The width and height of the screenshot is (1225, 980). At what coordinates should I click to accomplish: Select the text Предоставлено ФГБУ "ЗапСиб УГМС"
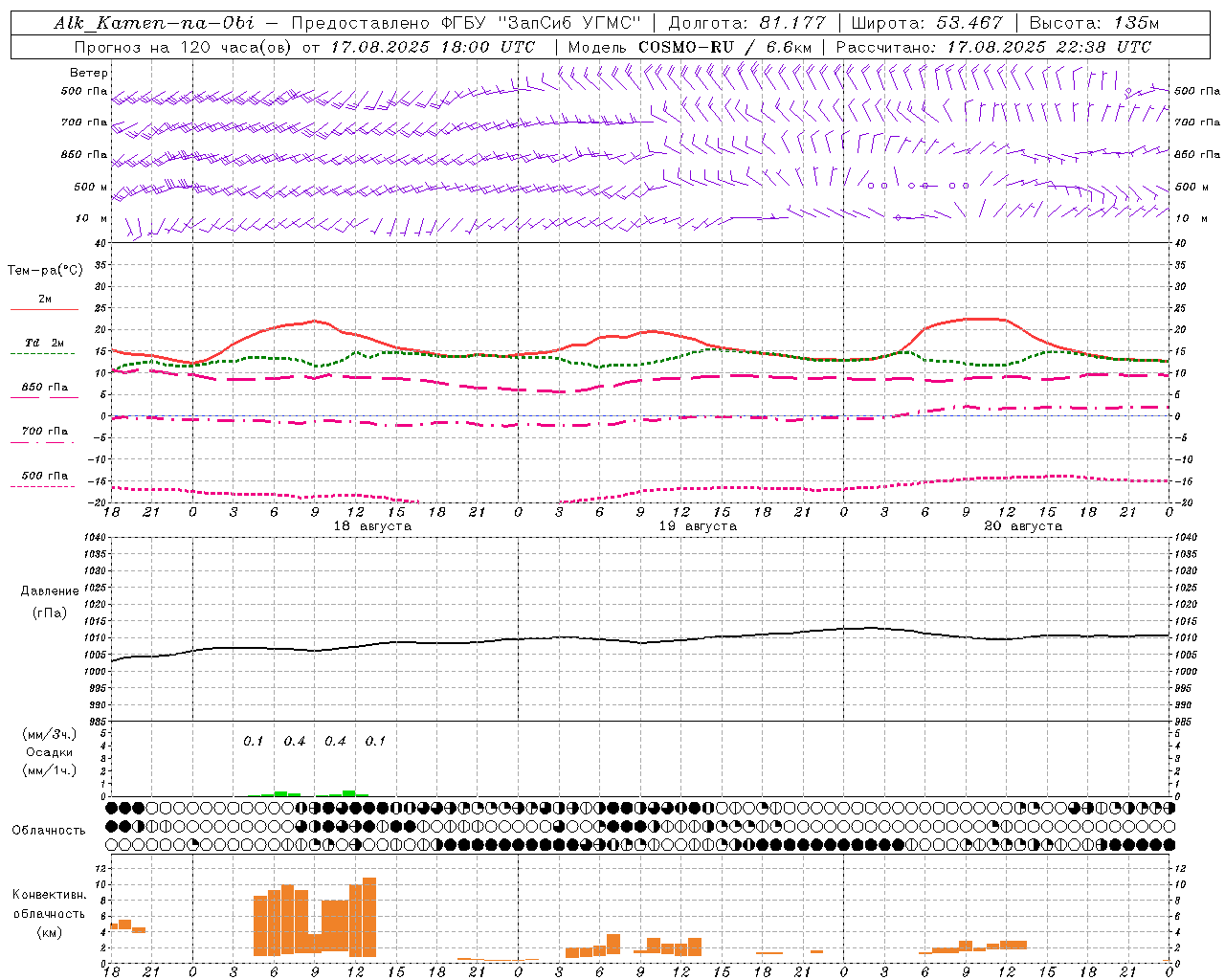(466, 23)
